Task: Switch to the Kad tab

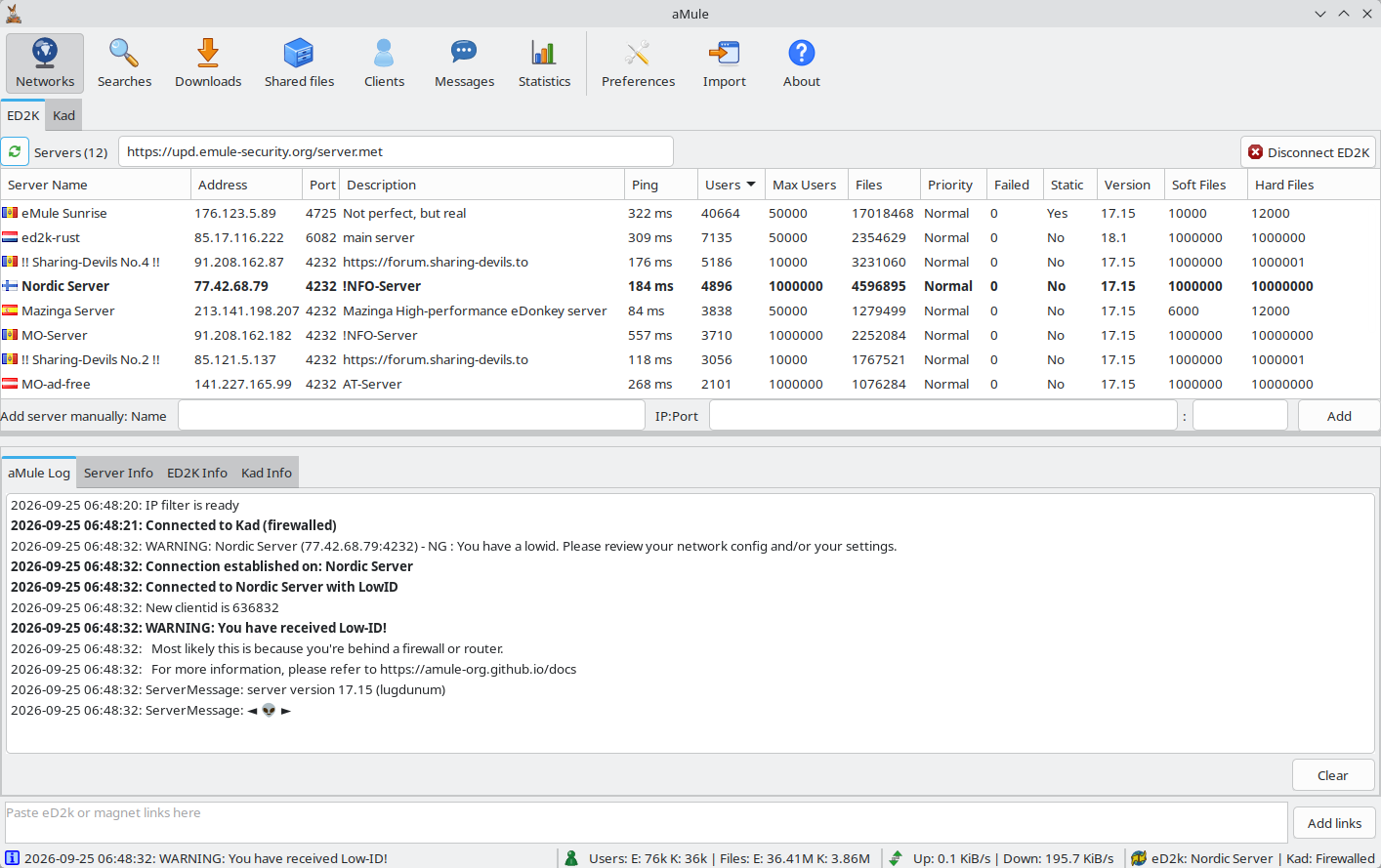Action: [63, 115]
